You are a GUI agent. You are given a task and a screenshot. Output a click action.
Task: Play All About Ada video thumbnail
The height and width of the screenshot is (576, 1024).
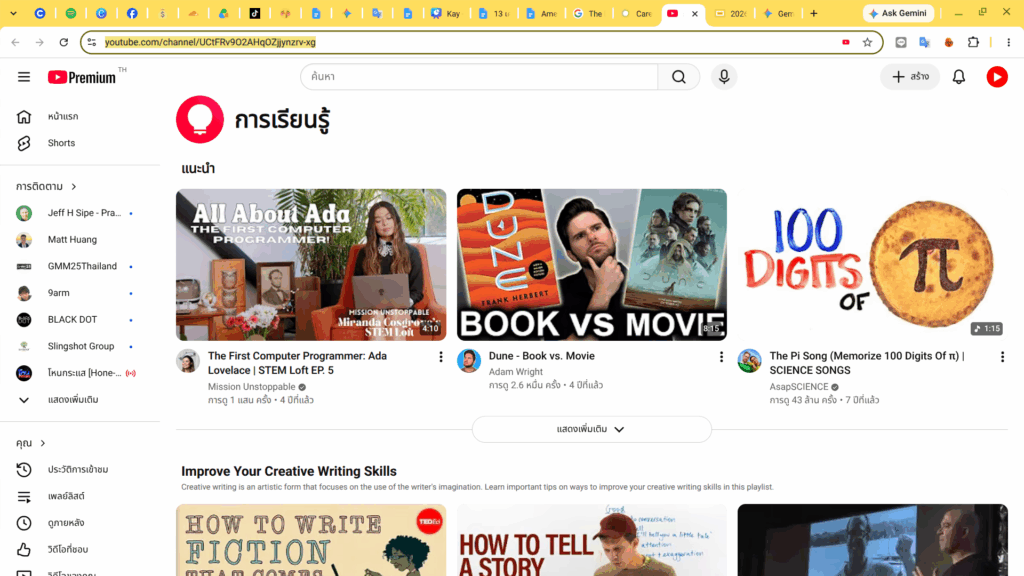[311, 264]
